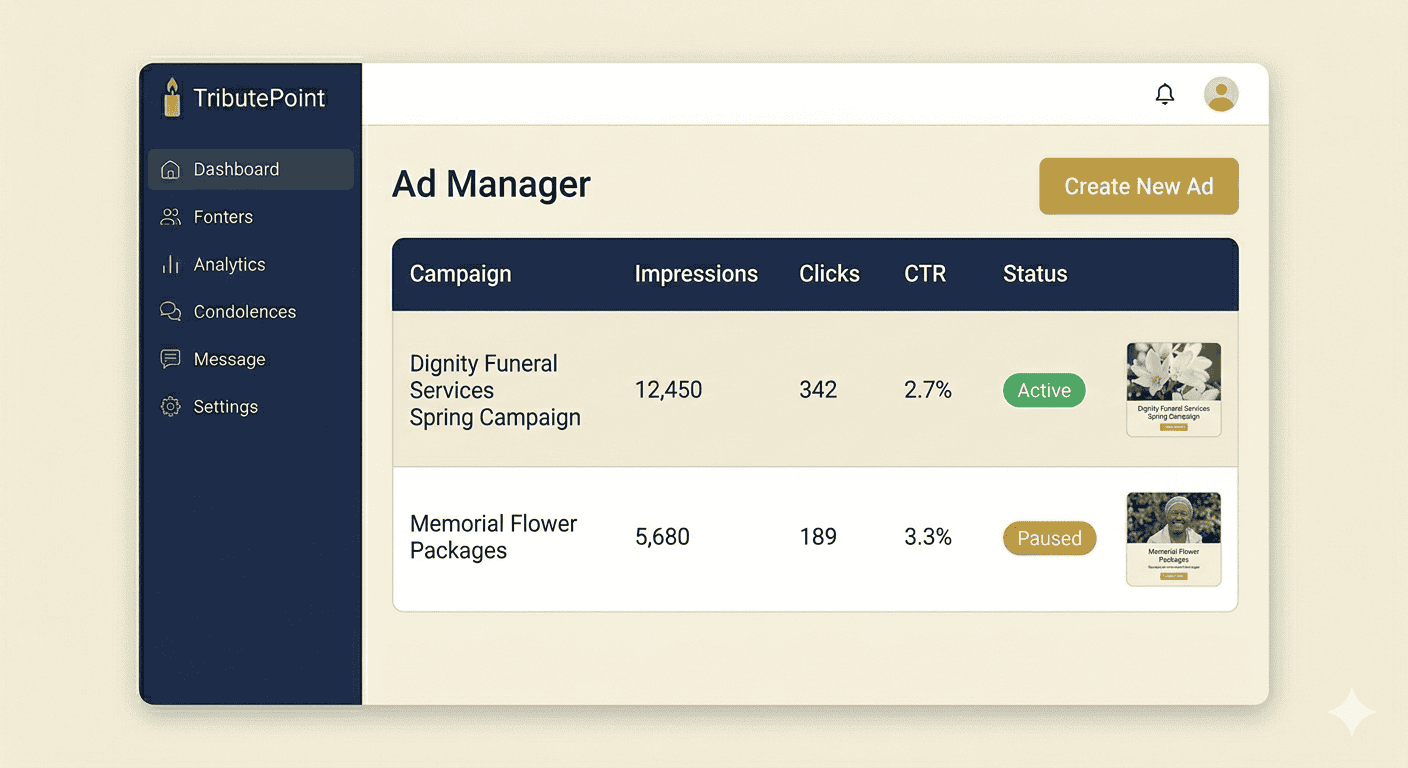Click the Analytics bar chart icon
Screen dimensions: 1408x768
[170, 264]
